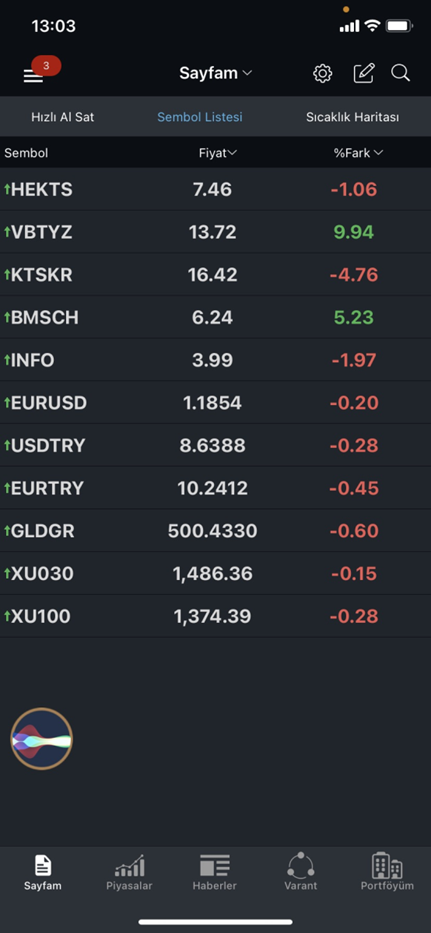
Task: Switch to Sıcaklık Haritası tab
Action: 352,117
